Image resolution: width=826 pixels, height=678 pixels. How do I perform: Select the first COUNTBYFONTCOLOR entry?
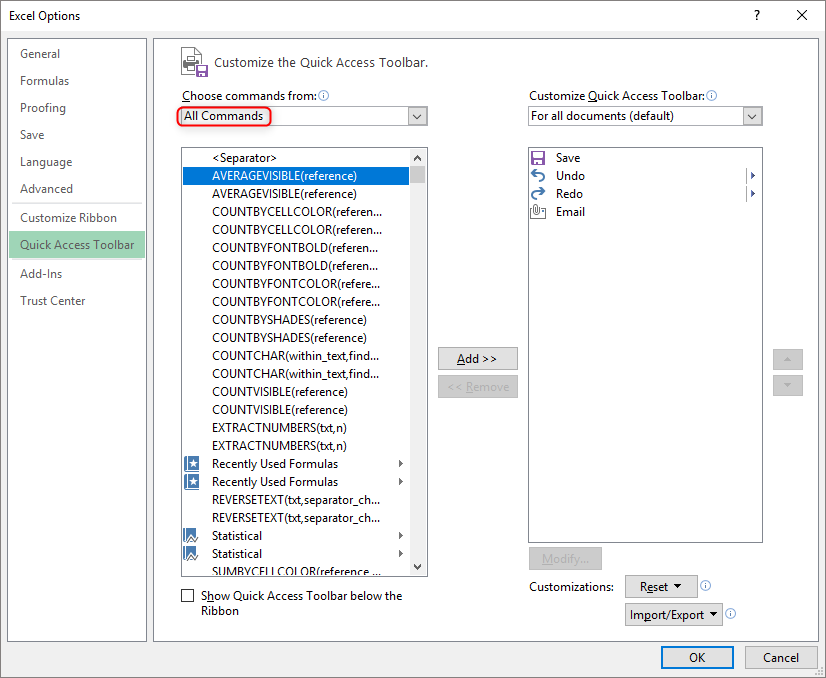[x=296, y=284]
